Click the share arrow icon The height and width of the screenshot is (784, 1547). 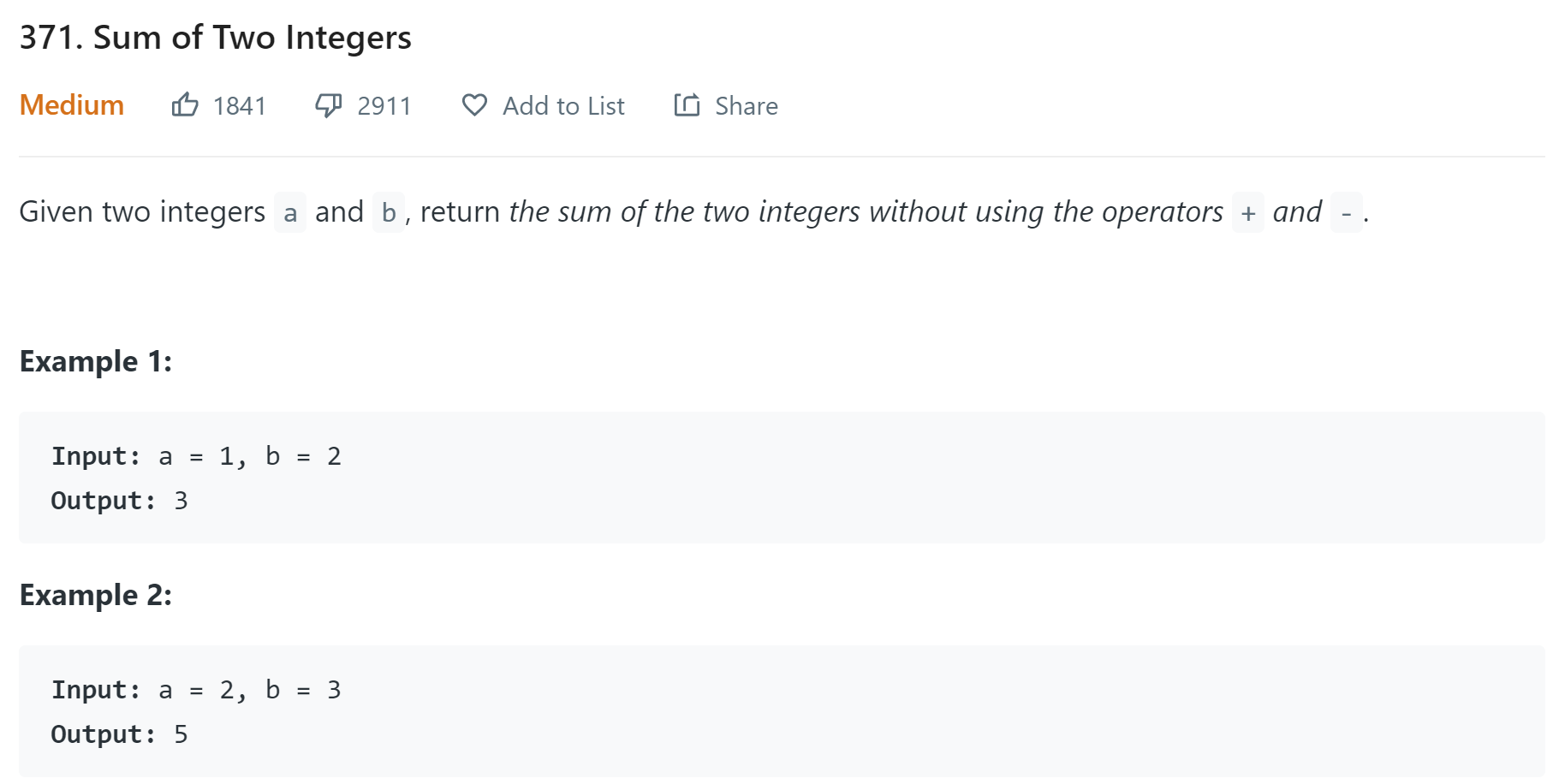(x=687, y=104)
